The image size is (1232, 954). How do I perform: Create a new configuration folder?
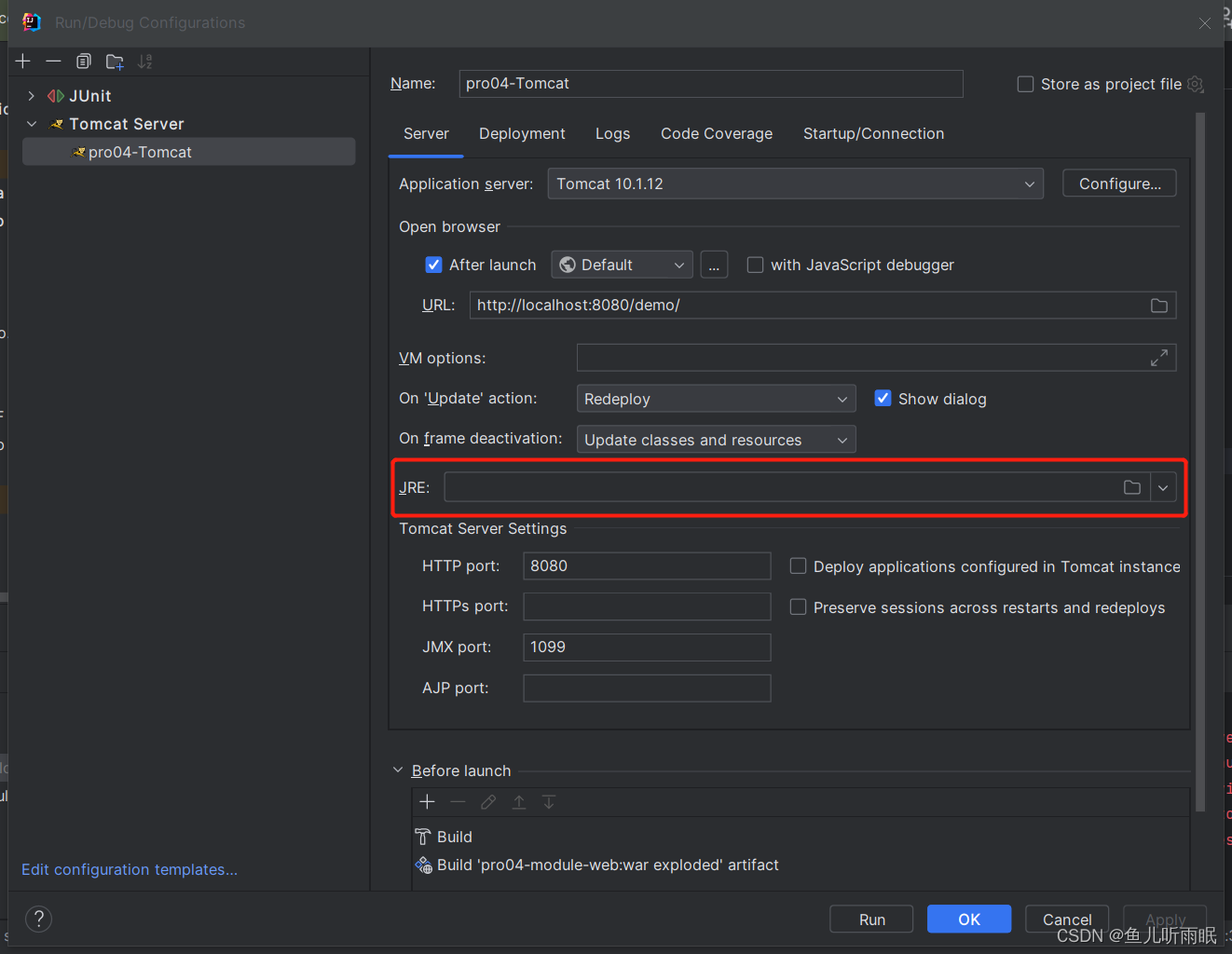click(x=114, y=61)
